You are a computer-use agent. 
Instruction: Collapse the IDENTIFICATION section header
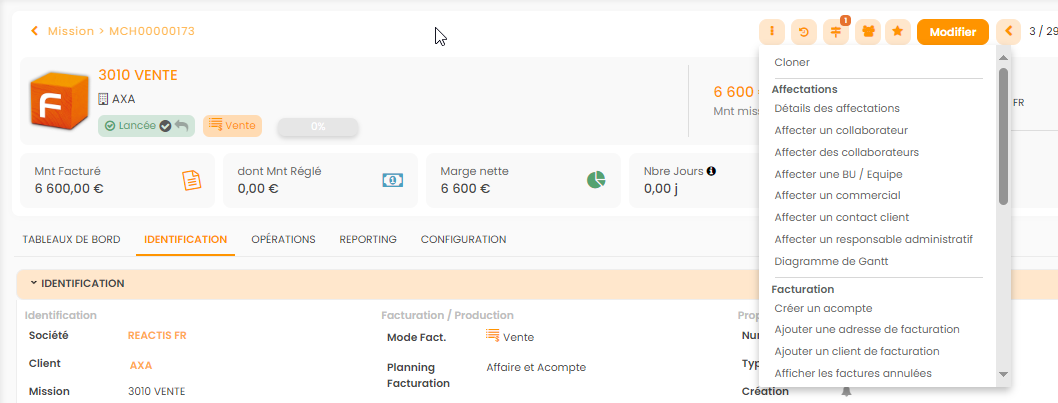click(34, 283)
